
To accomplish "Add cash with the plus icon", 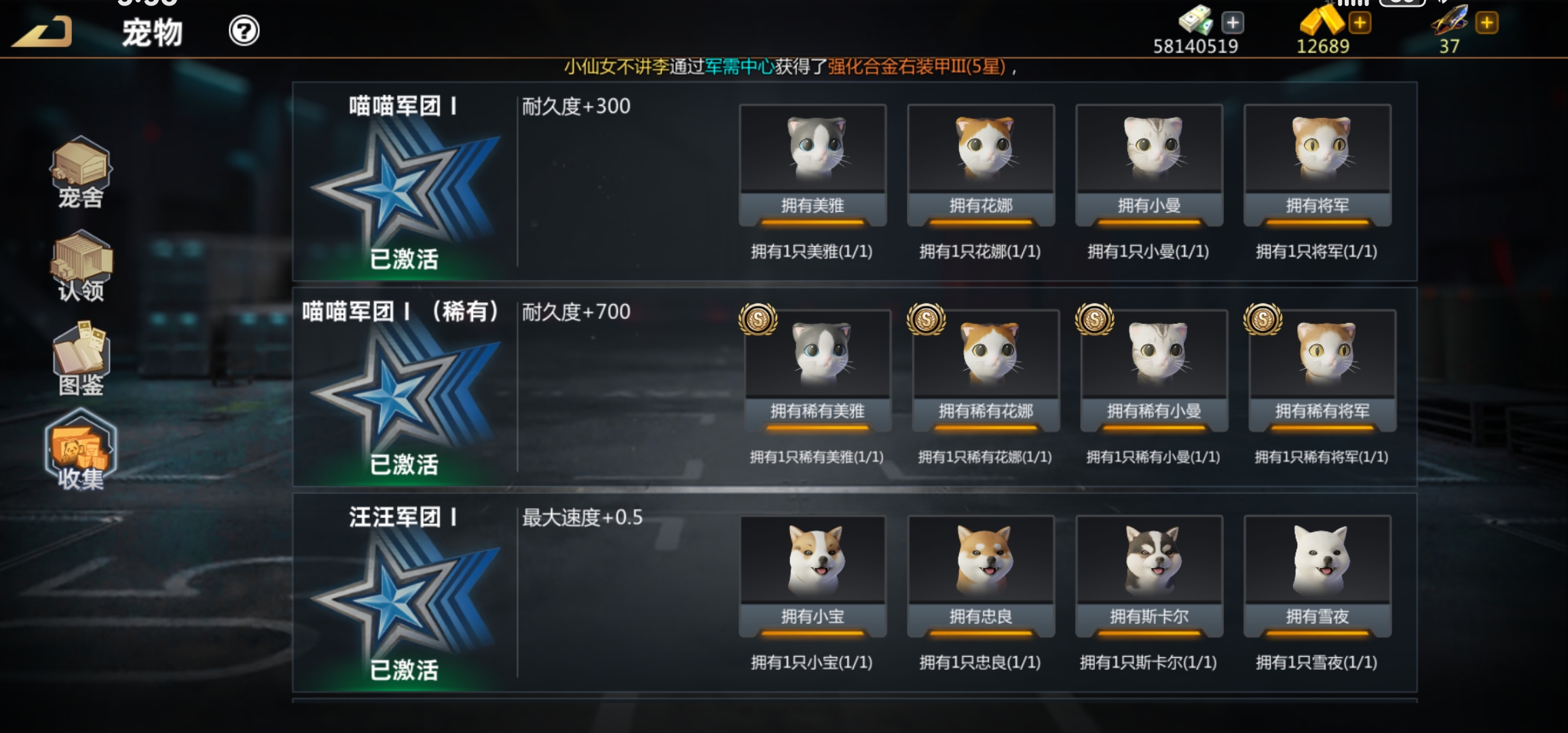I will pyautogui.click(x=1233, y=23).
